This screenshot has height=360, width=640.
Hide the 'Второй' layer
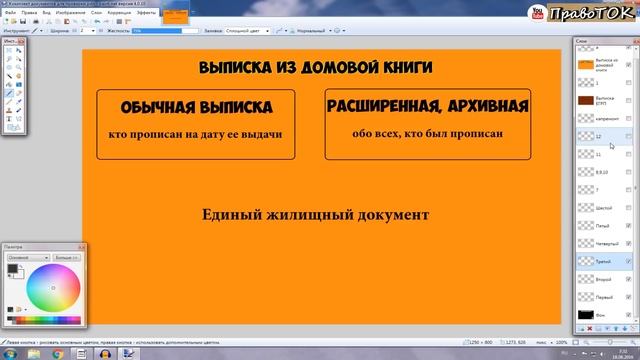(x=629, y=279)
